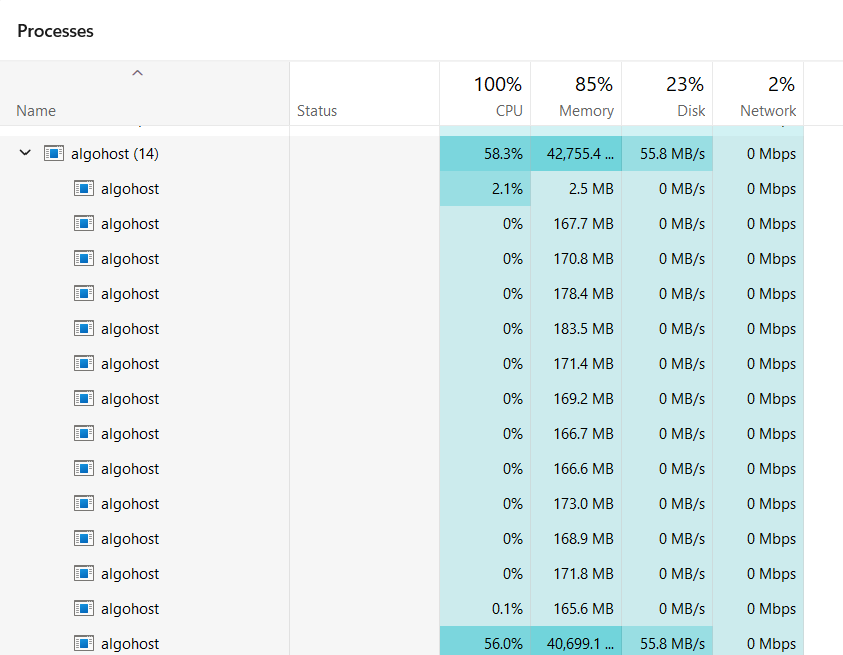Click icon of algohost using 2.5 MB
Image resolution: width=843 pixels, height=655 pixels.
(x=84, y=189)
